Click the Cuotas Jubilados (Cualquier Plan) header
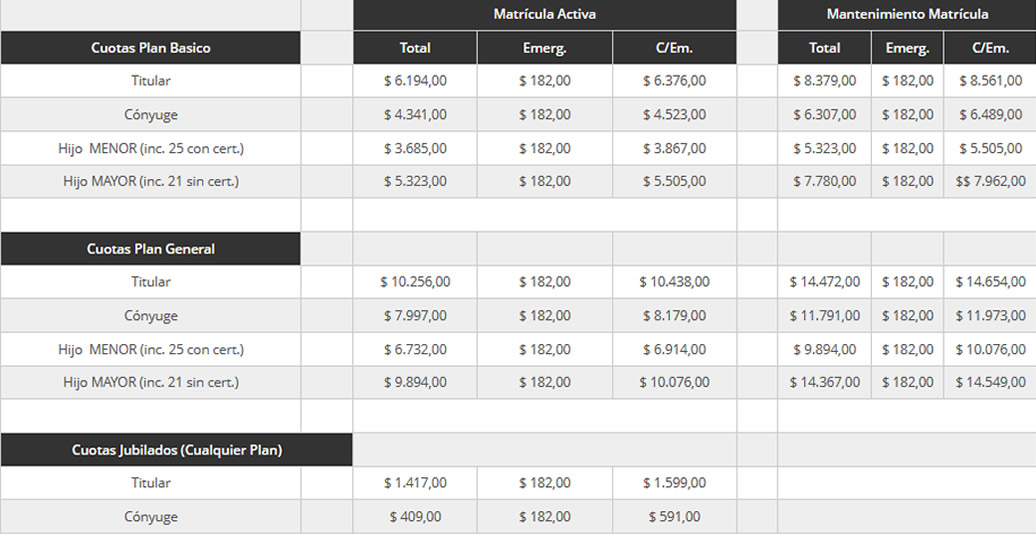The height and width of the screenshot is (534, 1036). tap(176, 450)
